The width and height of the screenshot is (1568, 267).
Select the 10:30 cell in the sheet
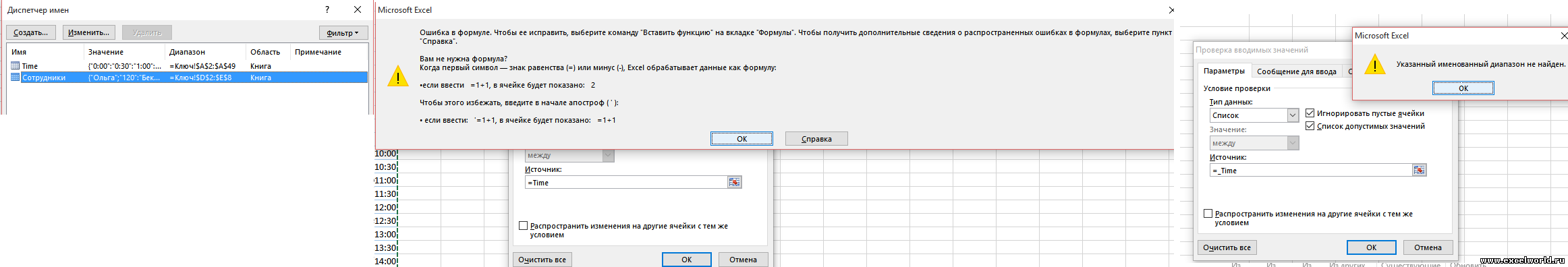coord(386,167)
